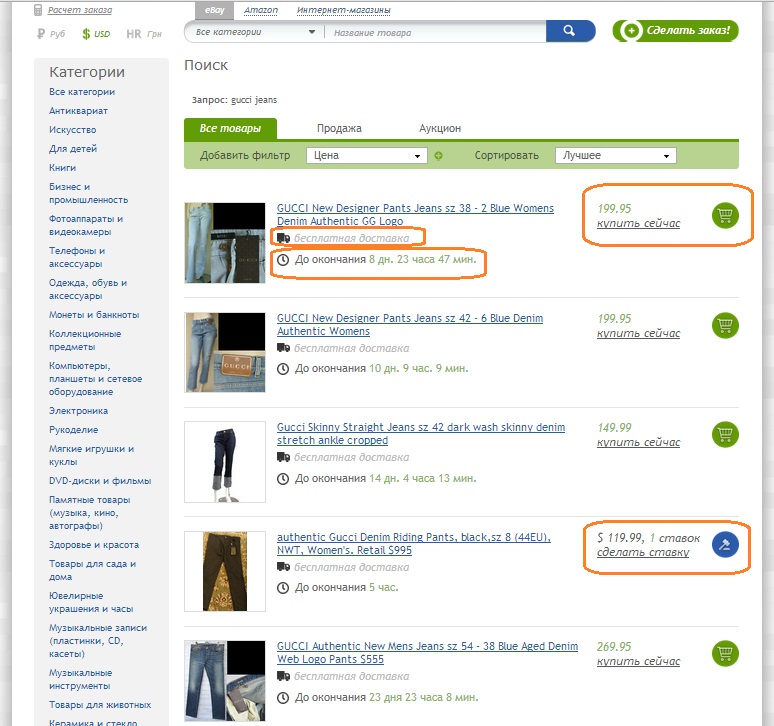Click the blue bid gavel icon
The width and height of the screenshot is (774, 726).
[x=724, y=544]
